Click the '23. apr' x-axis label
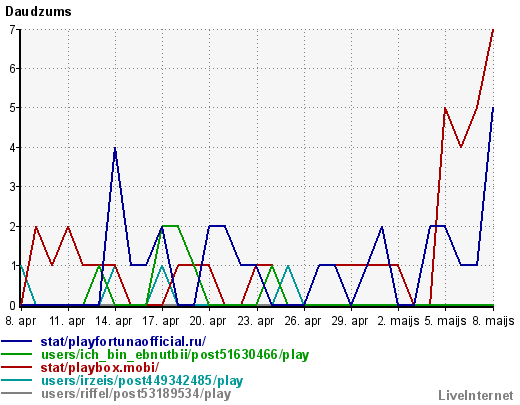The image size is (520, 405). click(x=255, y=321)
